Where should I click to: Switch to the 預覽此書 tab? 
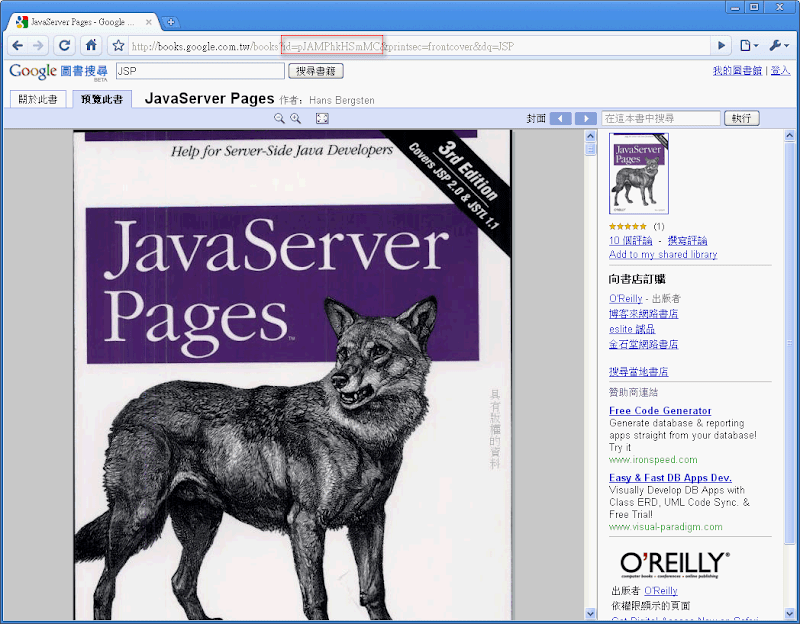click(x=102, y=99)
